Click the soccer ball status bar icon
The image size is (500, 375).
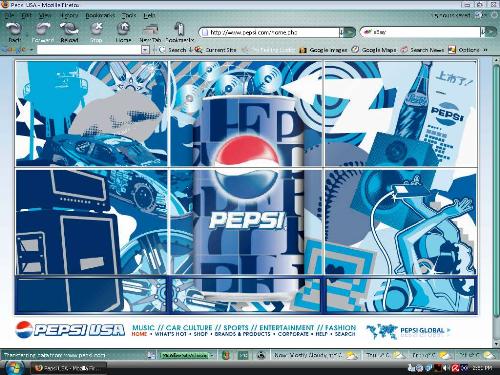(x=261, y=355)
